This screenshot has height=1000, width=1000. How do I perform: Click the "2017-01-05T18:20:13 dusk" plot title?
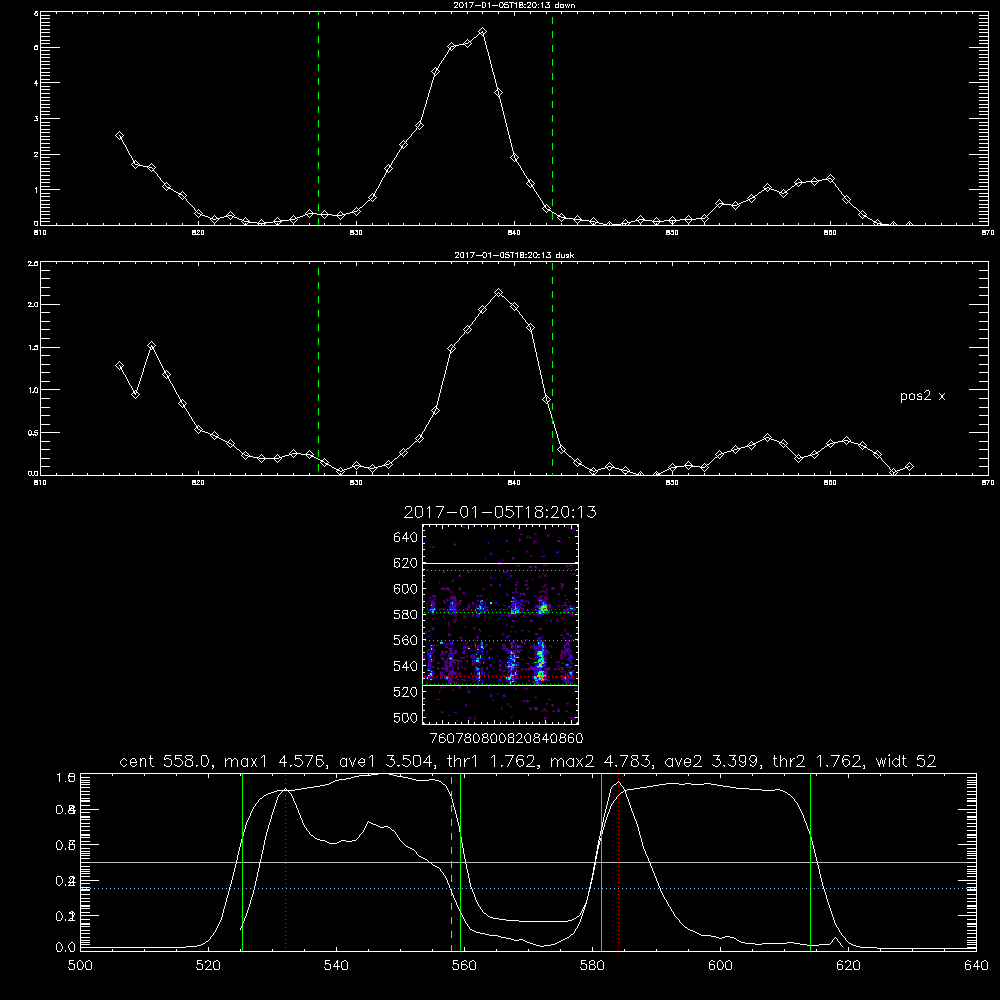pyautogui.click(x=514, y=255)
